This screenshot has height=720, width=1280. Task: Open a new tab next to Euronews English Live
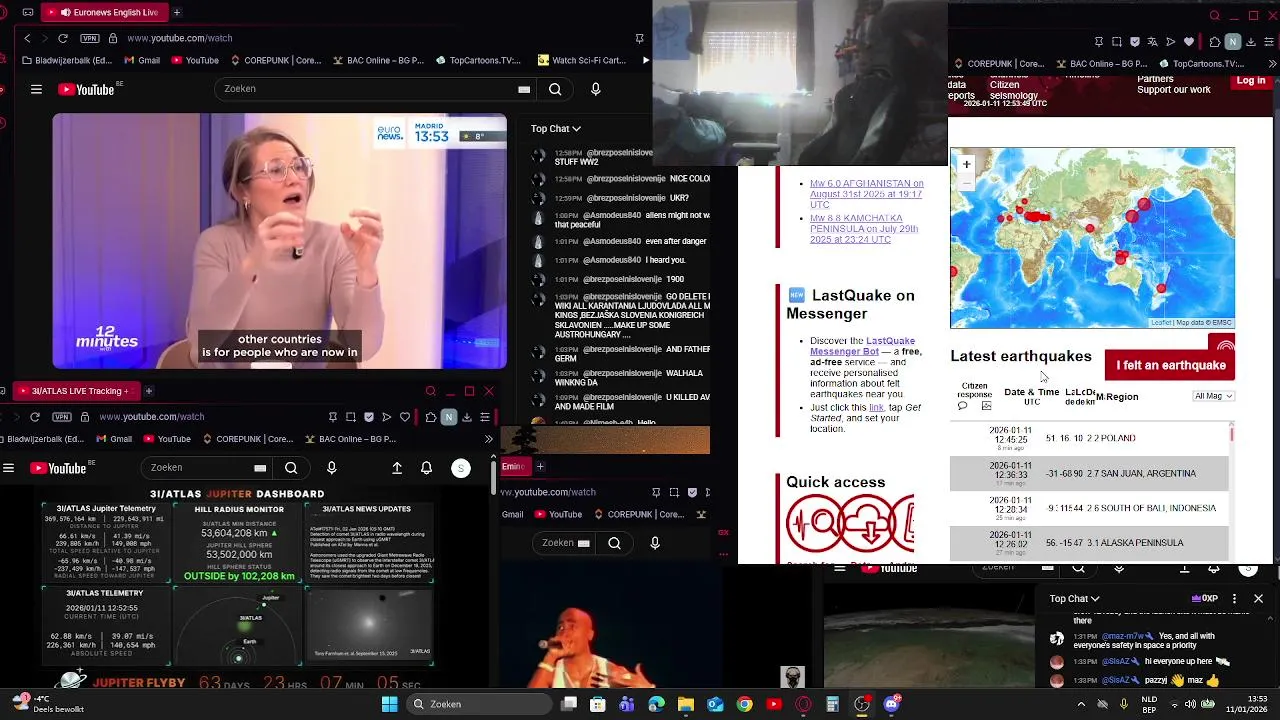click(x=177, y=12)
